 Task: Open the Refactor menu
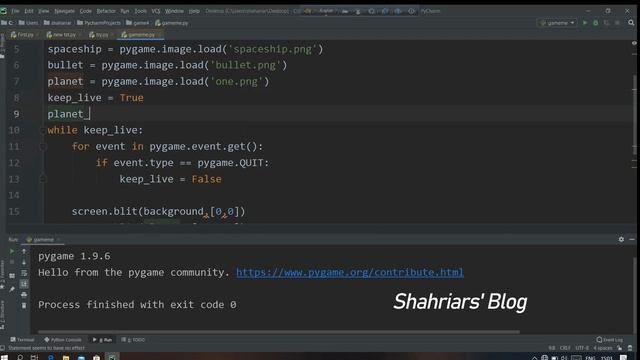click(106, 11)
